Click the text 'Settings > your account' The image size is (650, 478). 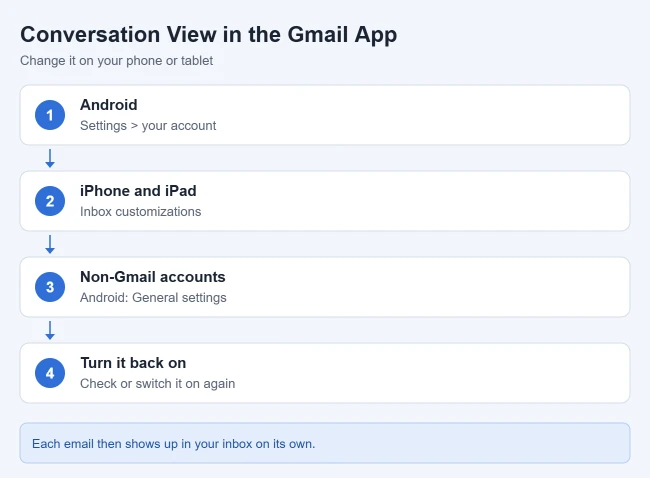[x=148, y=126]
